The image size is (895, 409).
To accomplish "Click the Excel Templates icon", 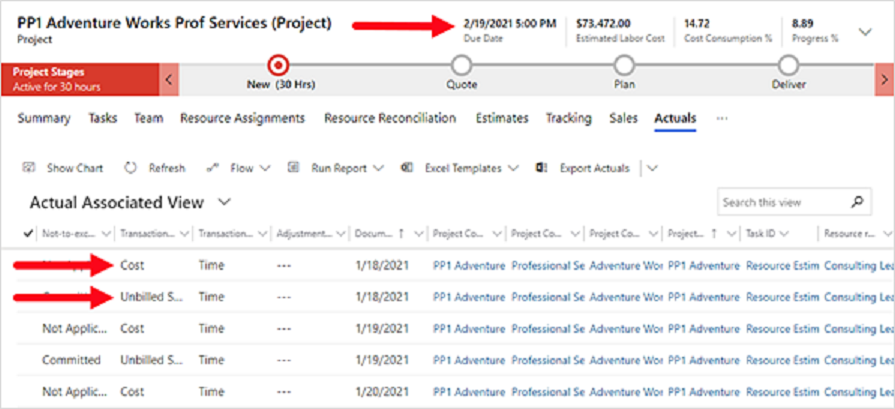I will [408, 168].
